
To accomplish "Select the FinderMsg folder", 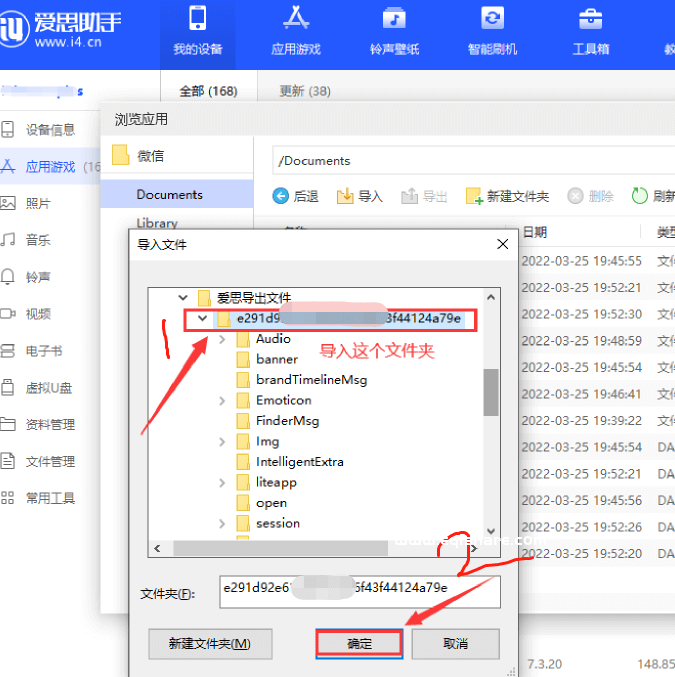I will tap(286, 421).
